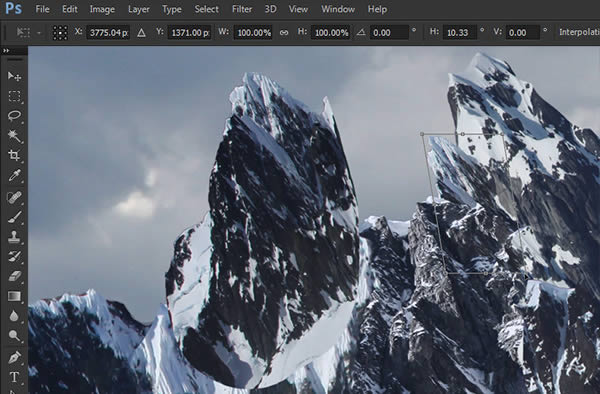The width and height of the screenshot is (600, 394).
Task: Open the Image menu
Action: (x=102, y=9)
